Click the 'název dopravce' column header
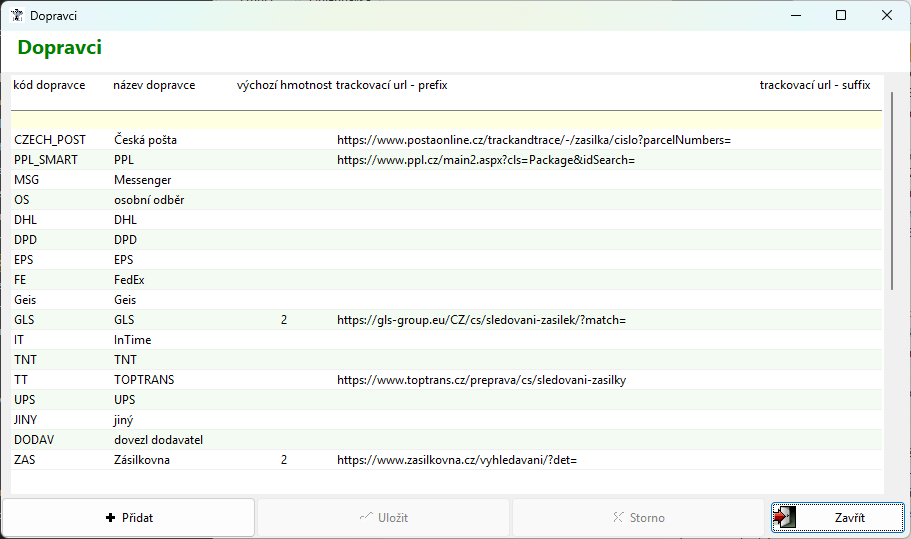This screenshot has height=539, width=911. (154, 85)
